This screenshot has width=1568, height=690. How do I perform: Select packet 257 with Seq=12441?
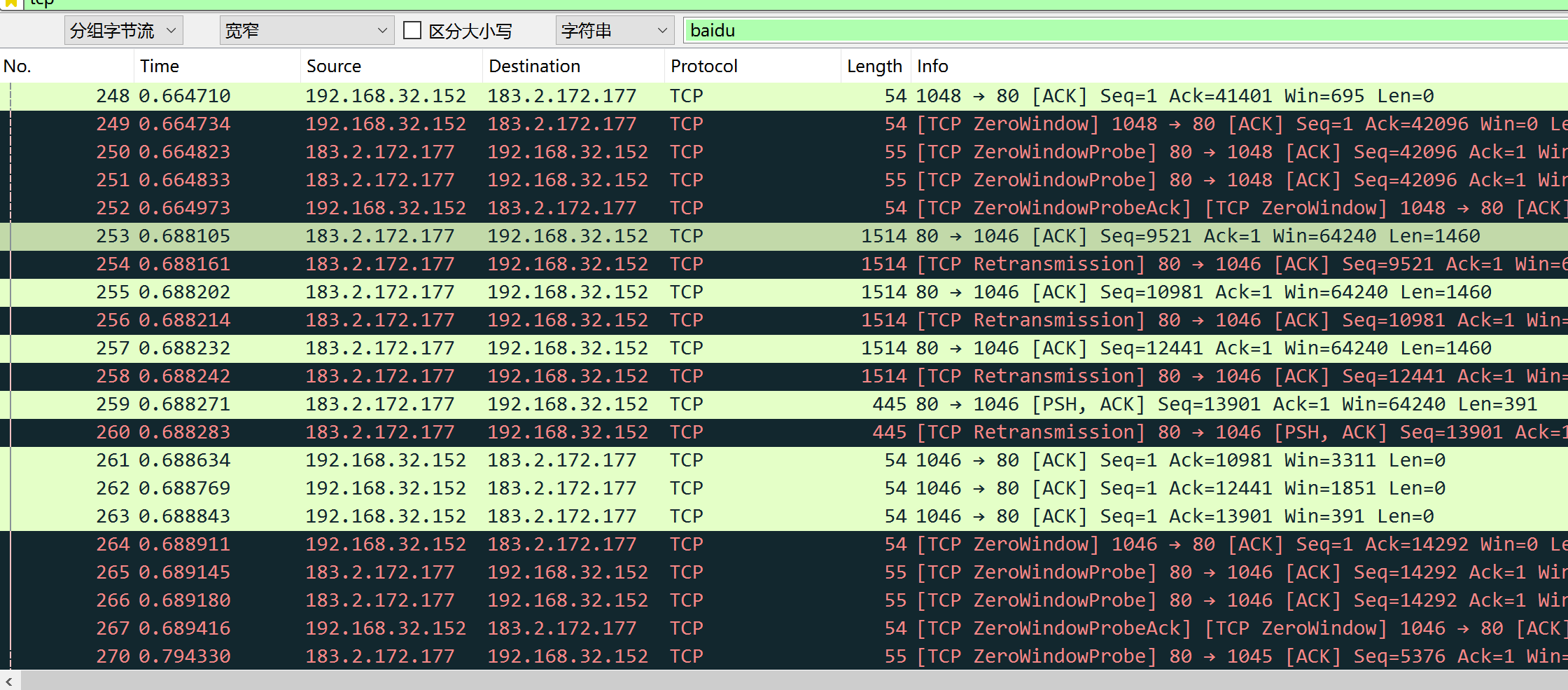[784, 348]
